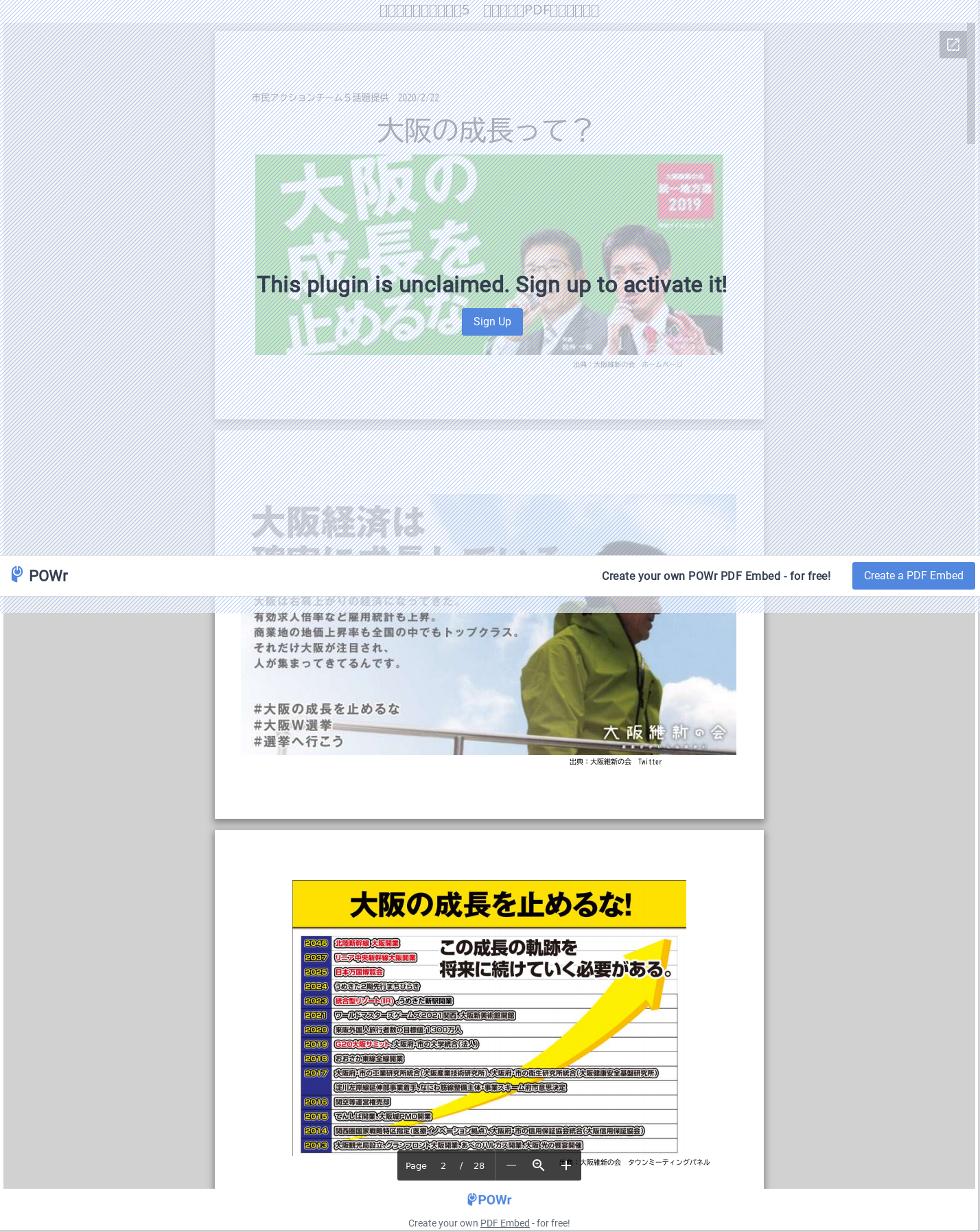Viewport: 980px width, 1232px height.
Task: Click the POWr logo in the banner
Action: coord(40,576)
